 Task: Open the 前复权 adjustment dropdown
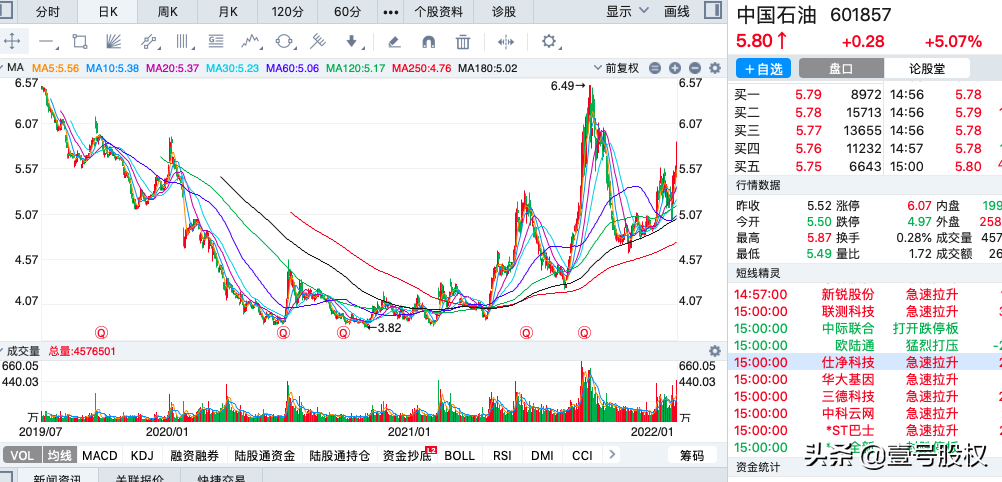coord(616,68)
